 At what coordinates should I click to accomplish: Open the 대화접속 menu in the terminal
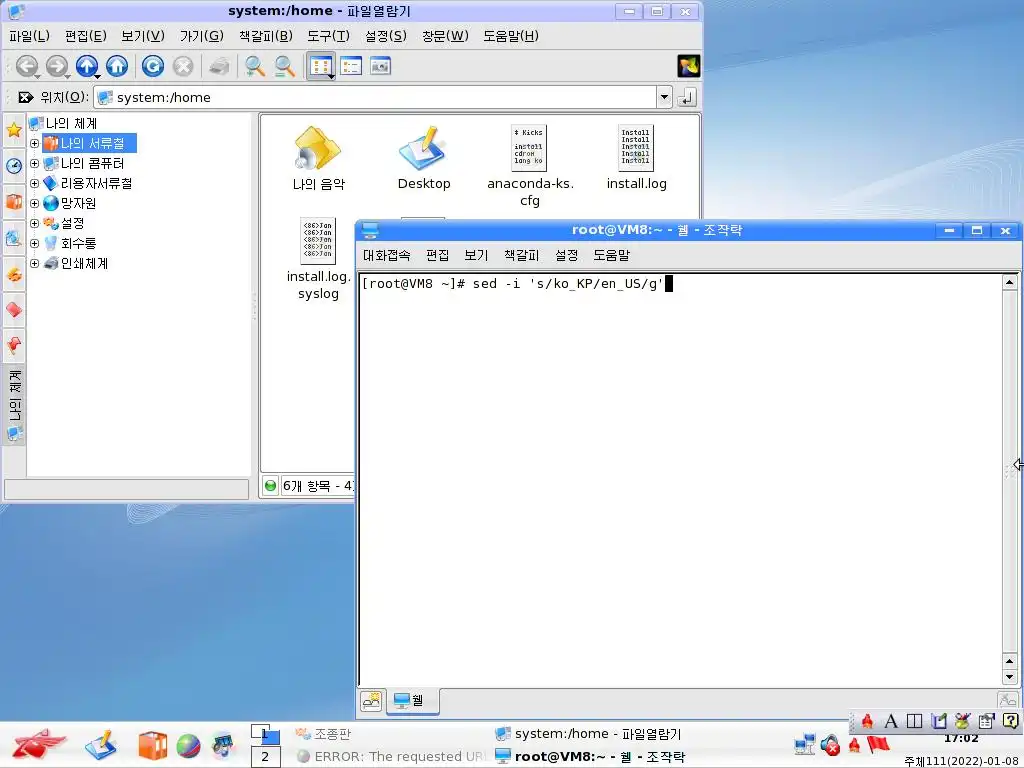387,255
